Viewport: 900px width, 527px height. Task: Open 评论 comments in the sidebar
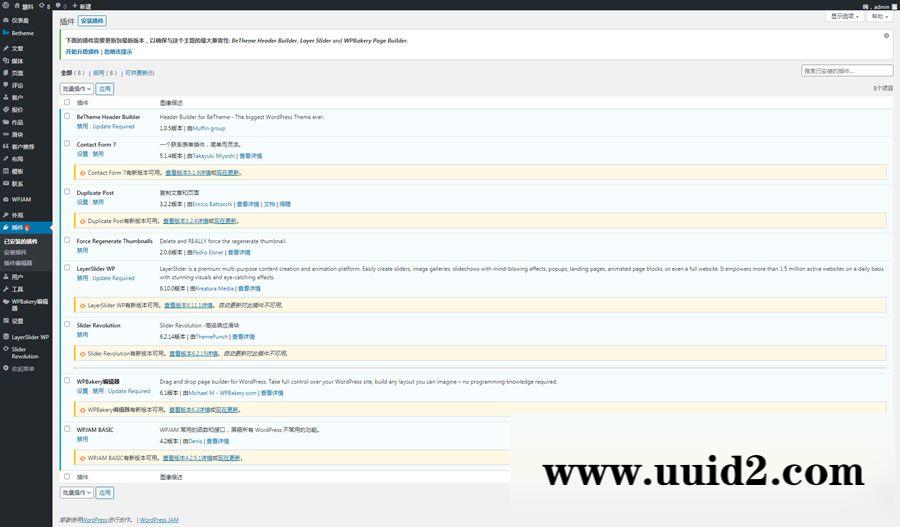coord(17,85)
